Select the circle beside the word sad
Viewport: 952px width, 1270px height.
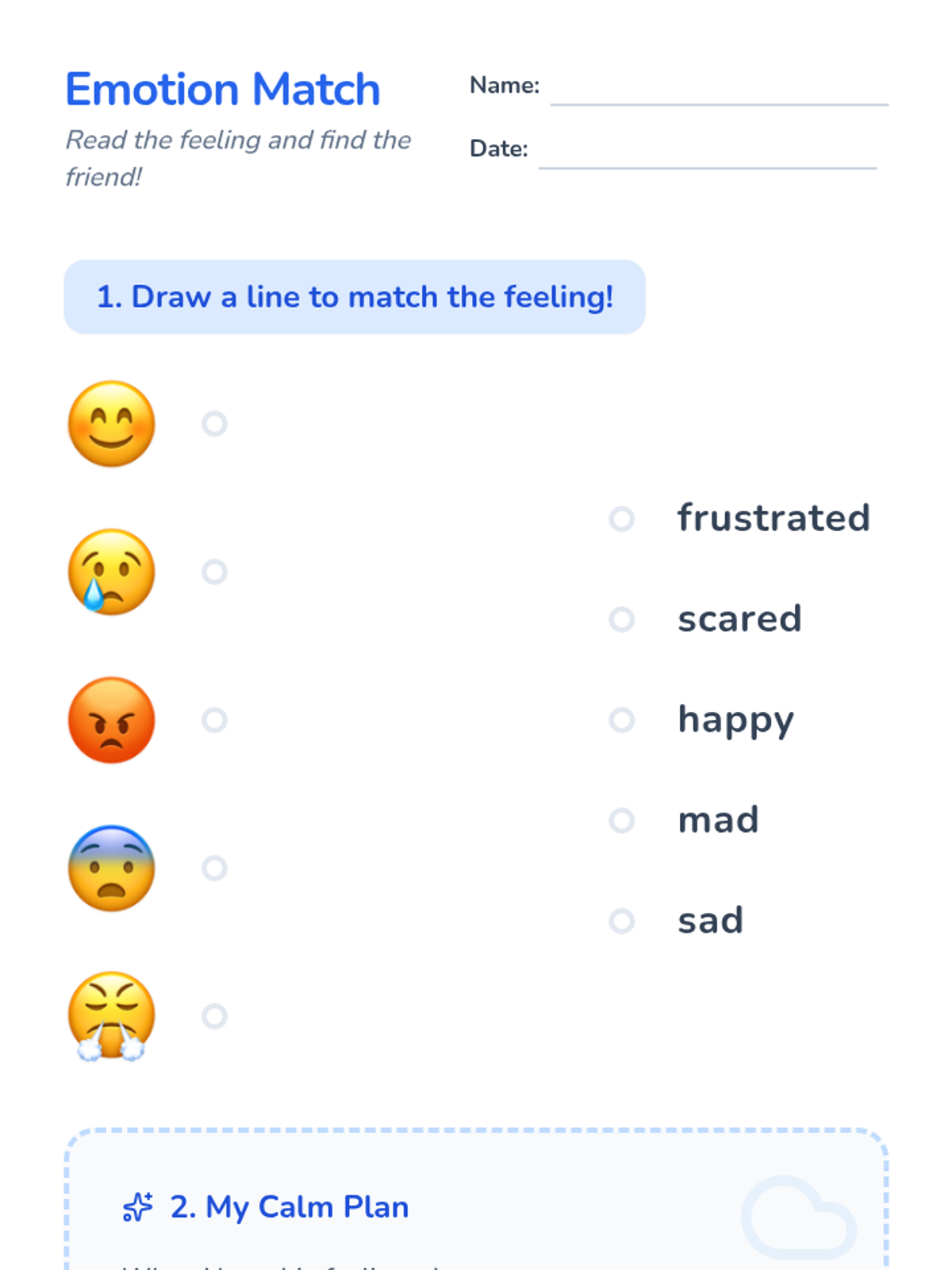[621, 921]
